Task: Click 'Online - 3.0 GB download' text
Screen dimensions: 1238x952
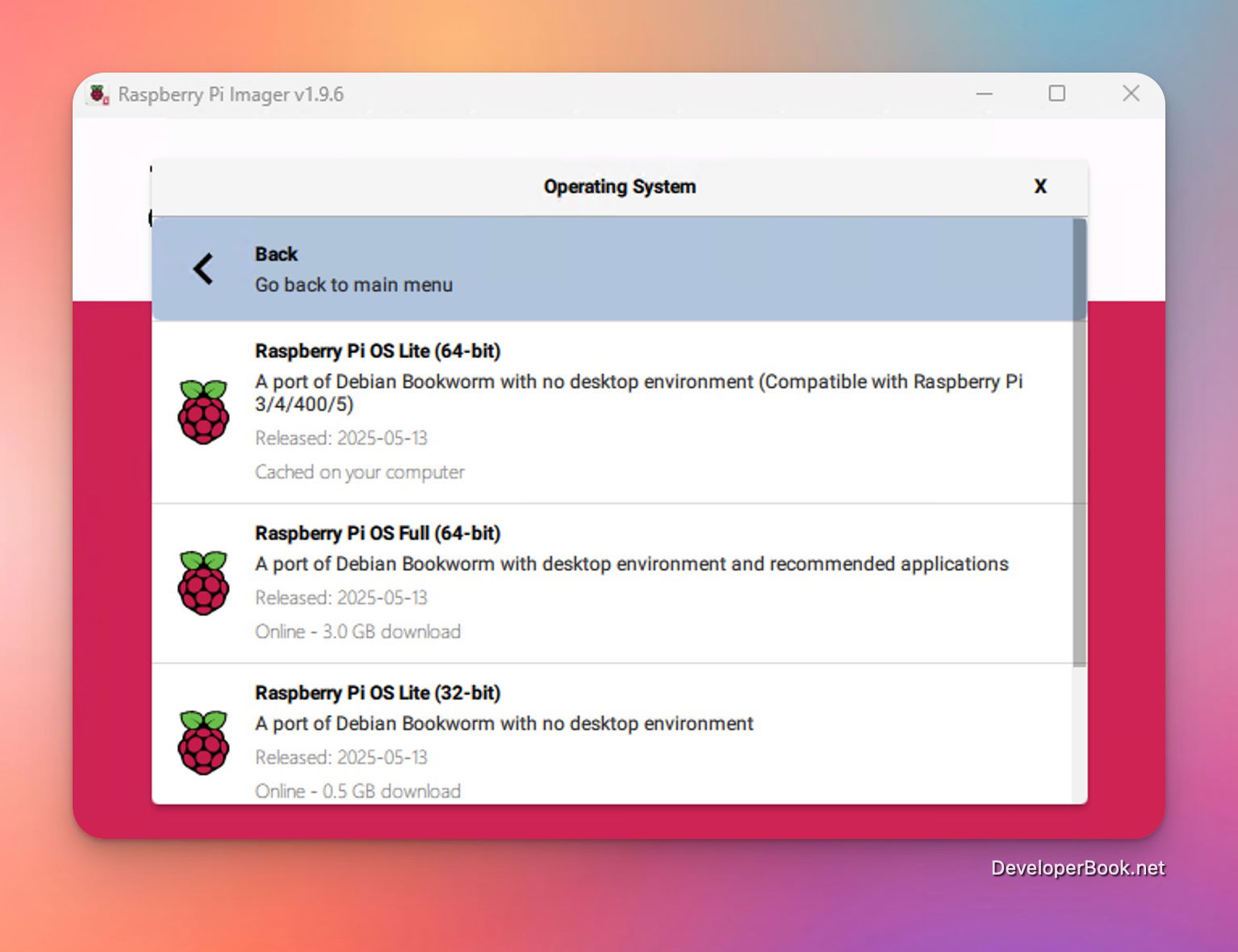Action: tap(358, 632)
